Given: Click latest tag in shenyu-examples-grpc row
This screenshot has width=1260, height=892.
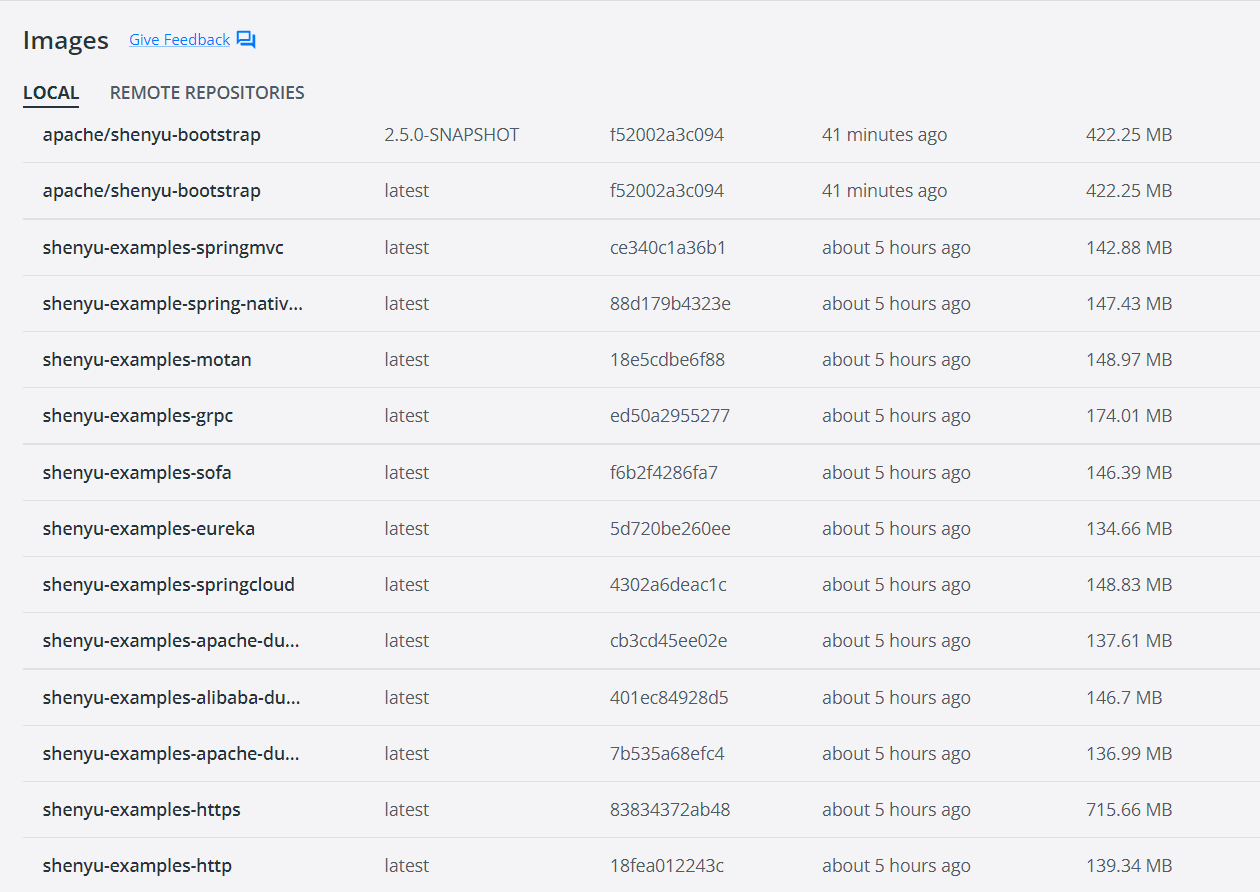Looking at the screenshot, I should [406, 416].
